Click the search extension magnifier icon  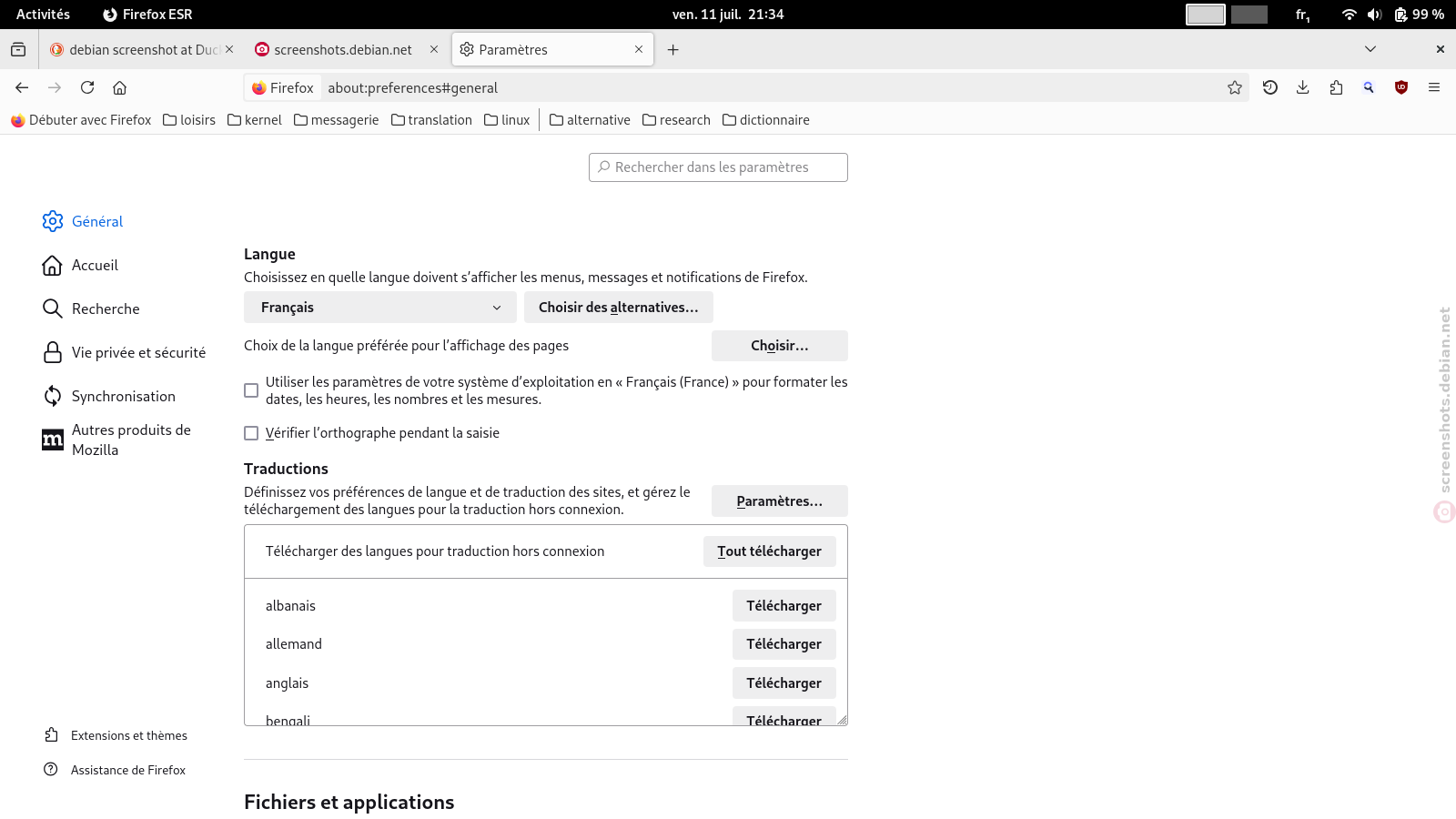point(1369,87)
